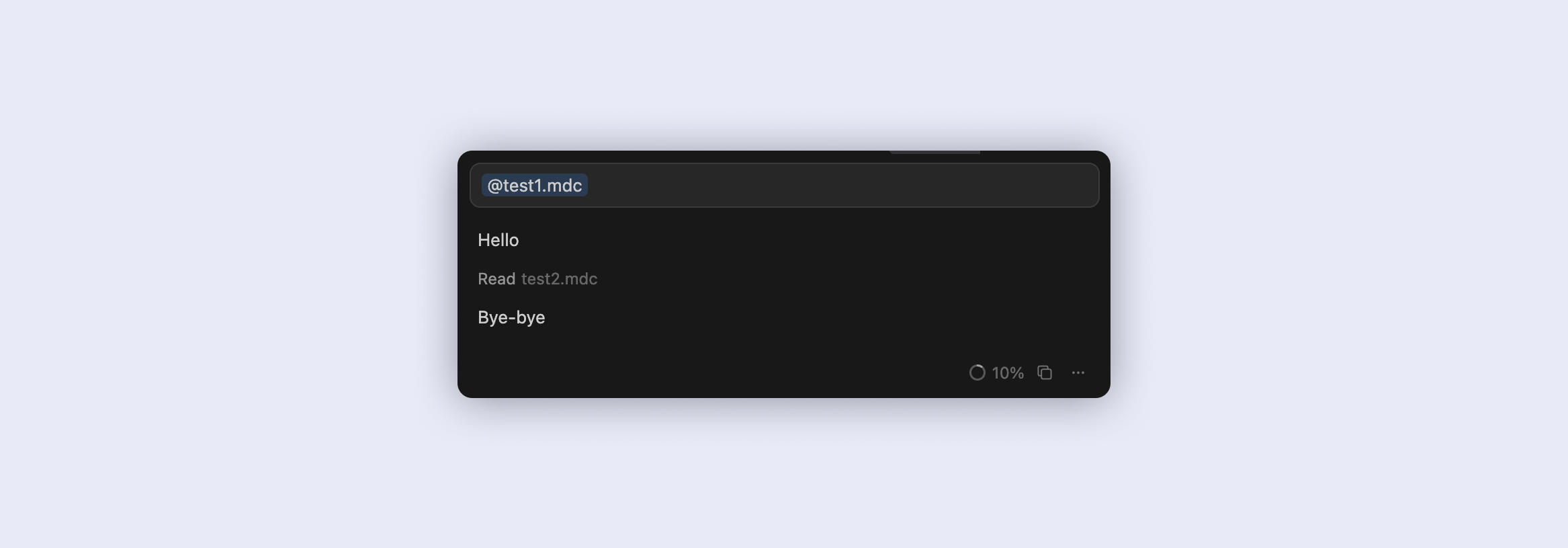The image size is (1568, 548).
Task: Open the three-dot more options menu
Action: pos(1078,373)
